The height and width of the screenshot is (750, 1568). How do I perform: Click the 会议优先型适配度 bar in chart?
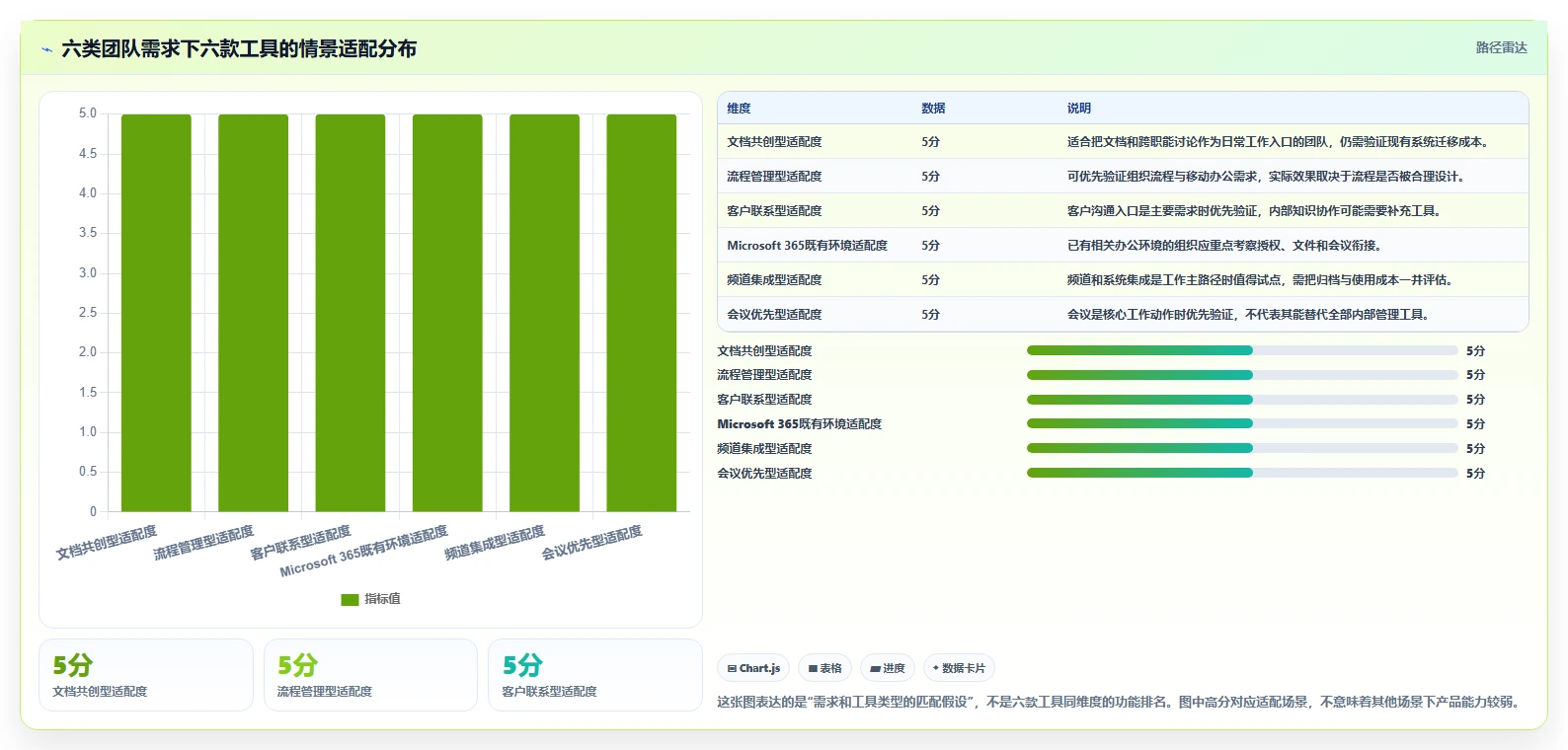(x=642, y=313)
